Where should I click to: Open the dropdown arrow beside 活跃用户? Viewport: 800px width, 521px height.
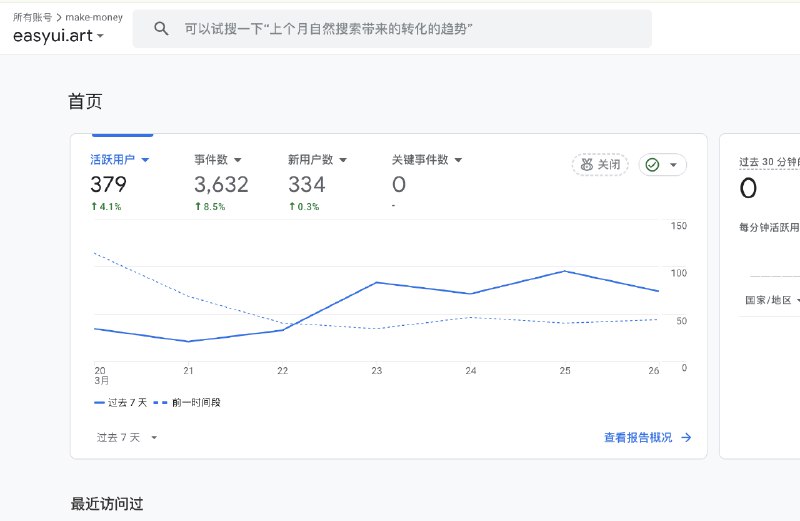point(145,160)
